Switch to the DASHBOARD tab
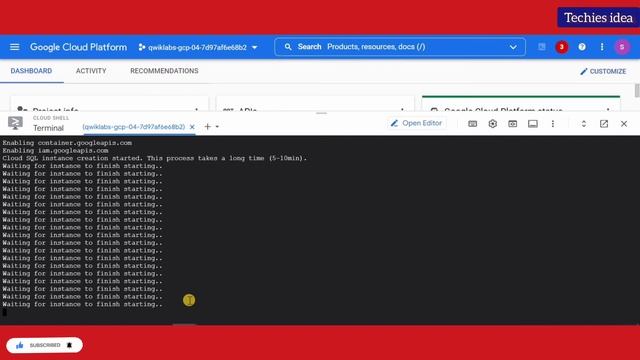The height and width of the screenshot is (360, 640). (x=31, y=71)
